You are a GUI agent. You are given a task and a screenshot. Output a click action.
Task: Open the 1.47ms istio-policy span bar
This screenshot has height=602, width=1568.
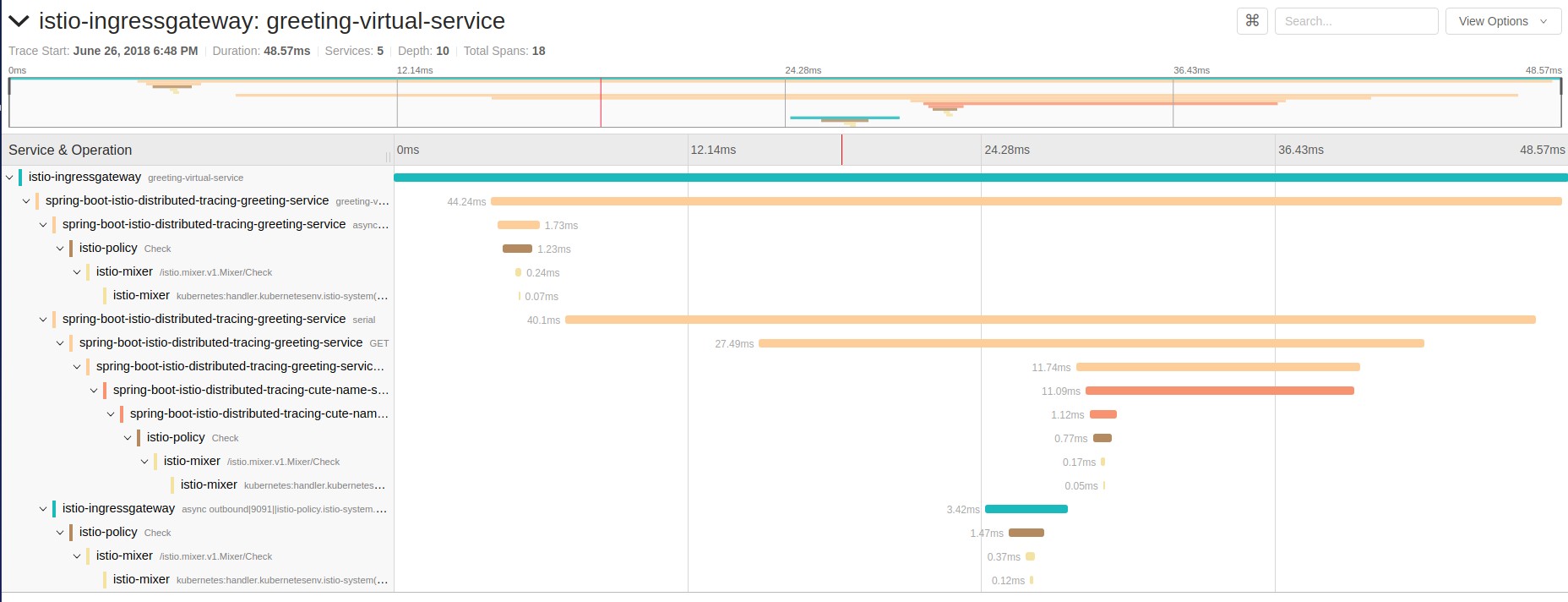1026,533
